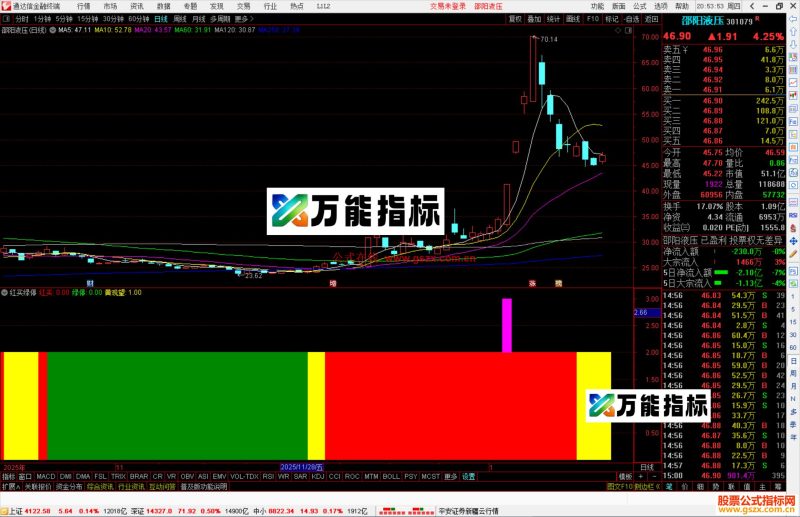Click the 图文F10 link
The width and height of the screenshot is (800, 517).
(x=618, y=486)
